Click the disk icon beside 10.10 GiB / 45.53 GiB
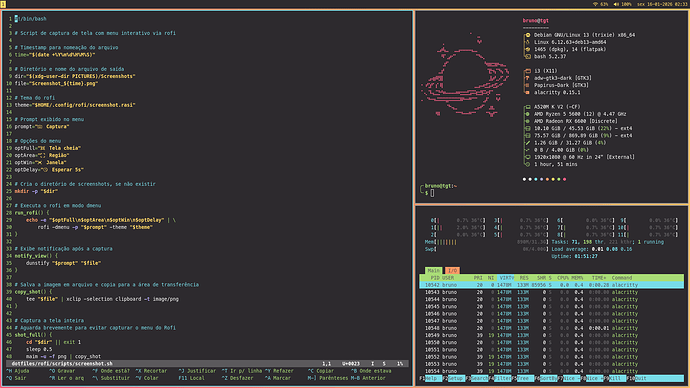 point(528,128)
